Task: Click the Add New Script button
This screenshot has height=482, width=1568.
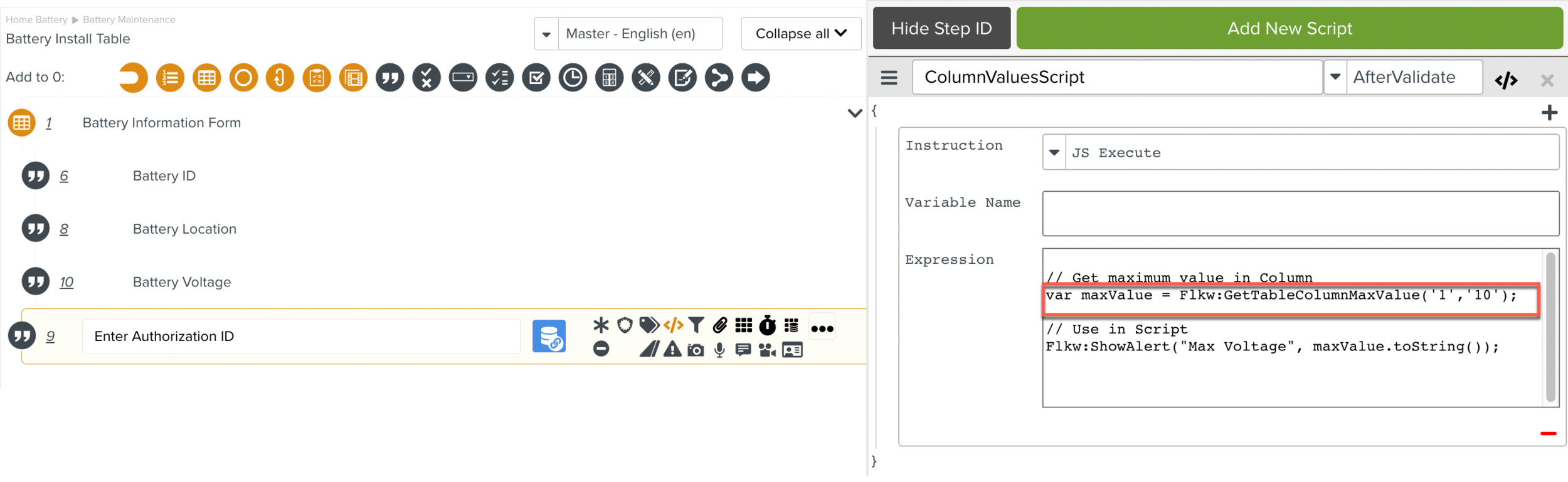Action: [x=1289, y=28]
